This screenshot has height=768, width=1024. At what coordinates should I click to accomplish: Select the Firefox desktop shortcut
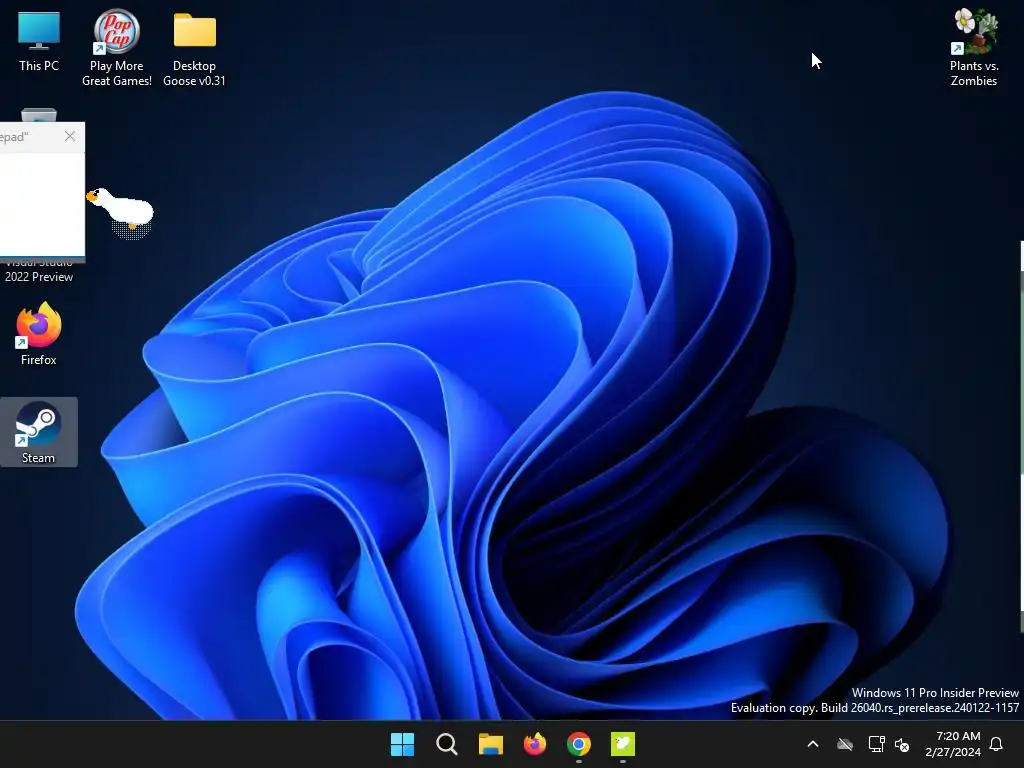(39, 334)
